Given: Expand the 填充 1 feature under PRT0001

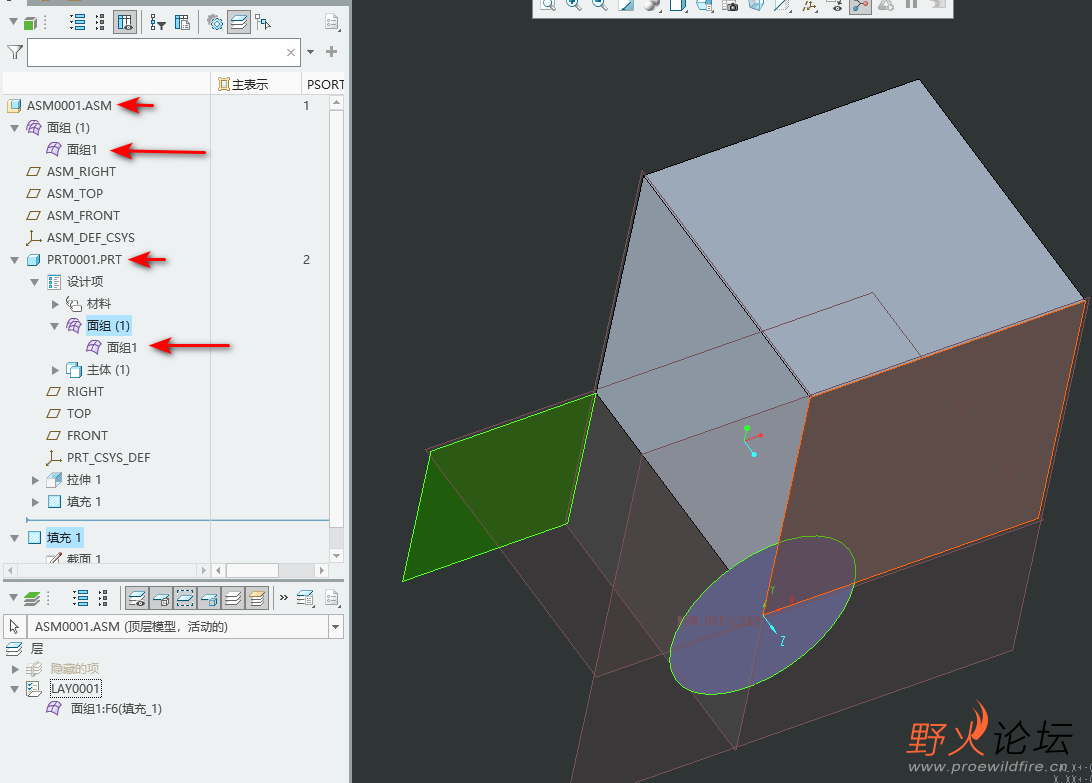Looking at the screenshot, I should [x=35, y=502].
